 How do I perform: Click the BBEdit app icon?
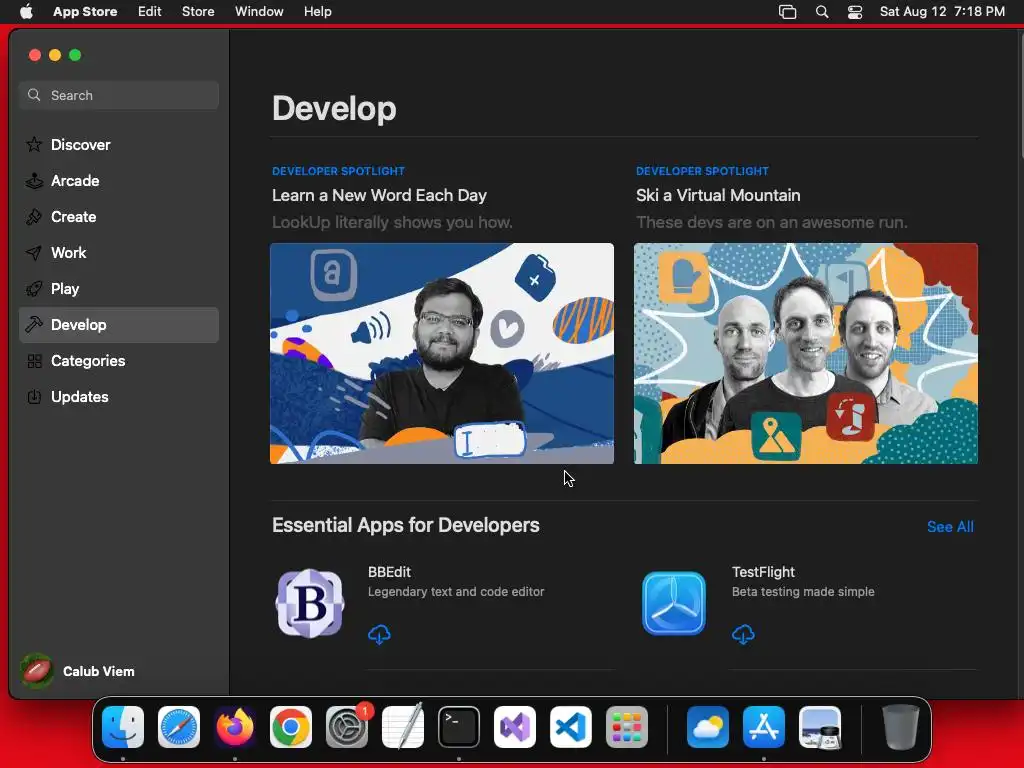click(x=310, y=603)
